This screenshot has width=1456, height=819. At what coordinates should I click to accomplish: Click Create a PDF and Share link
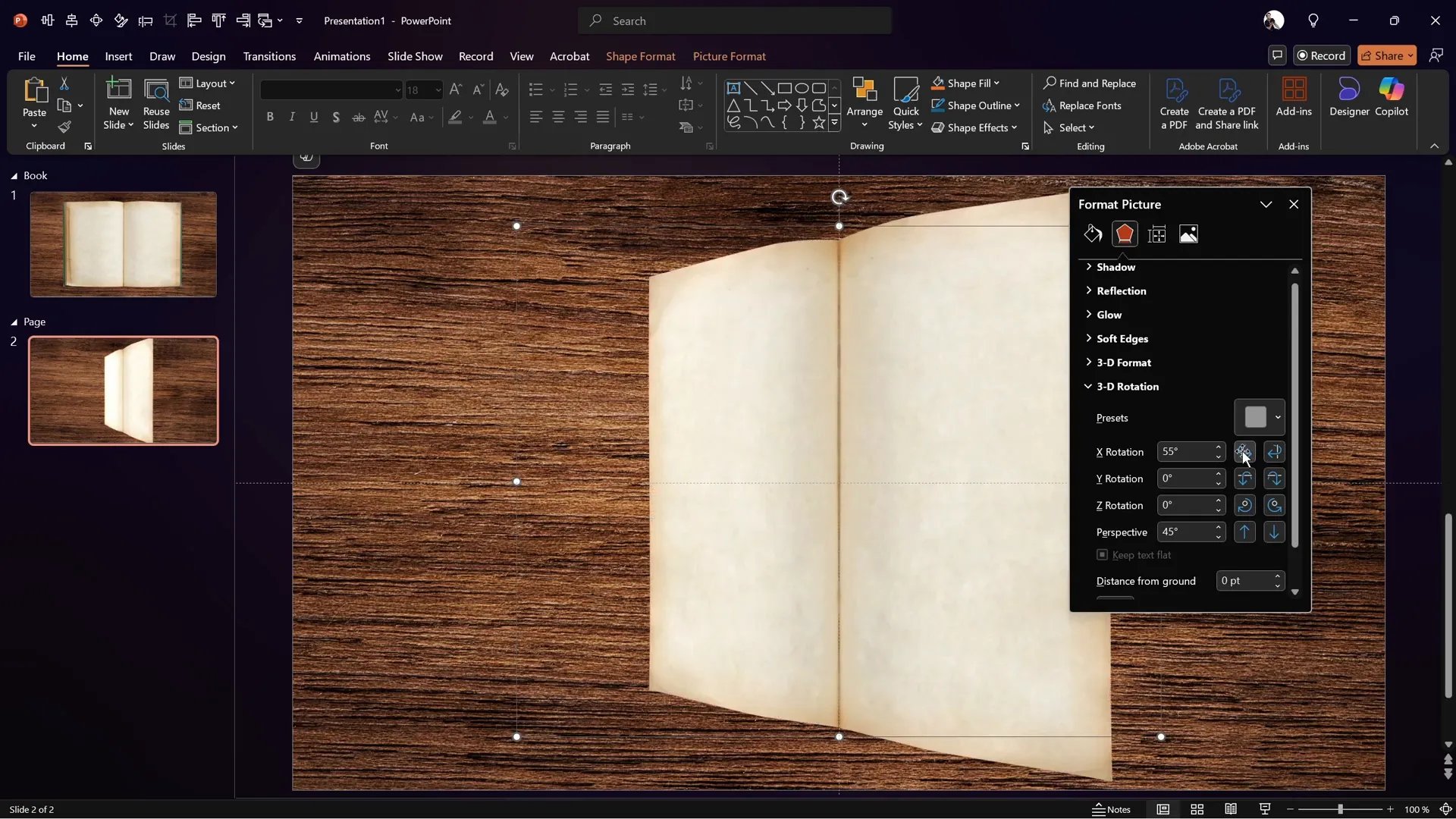point(1227,104)
